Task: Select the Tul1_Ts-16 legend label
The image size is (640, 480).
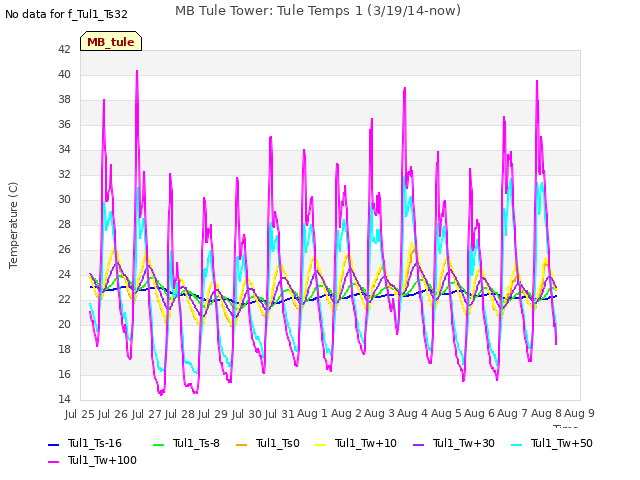Action: tap(95, 443)
